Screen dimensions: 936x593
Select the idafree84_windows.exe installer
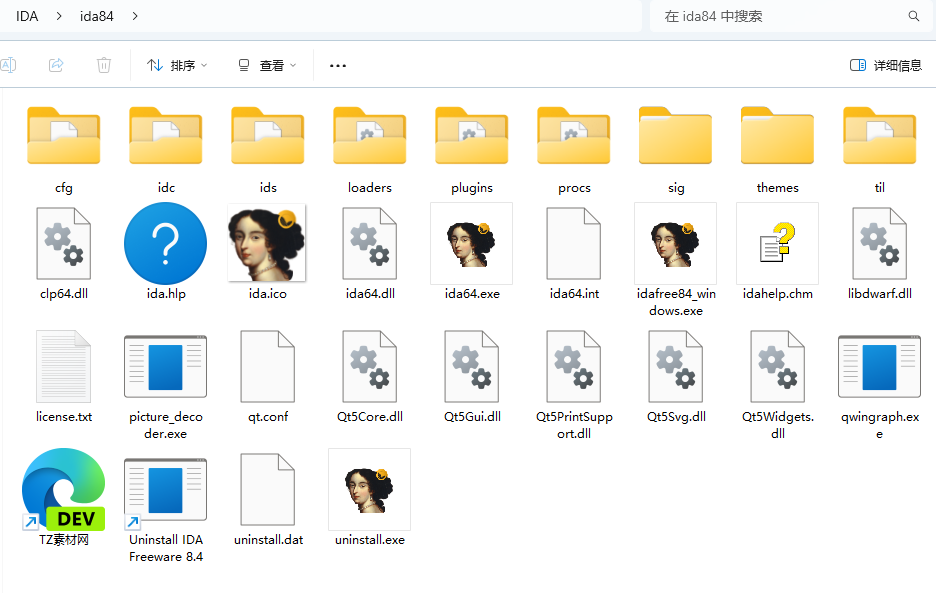pos(676,244)
